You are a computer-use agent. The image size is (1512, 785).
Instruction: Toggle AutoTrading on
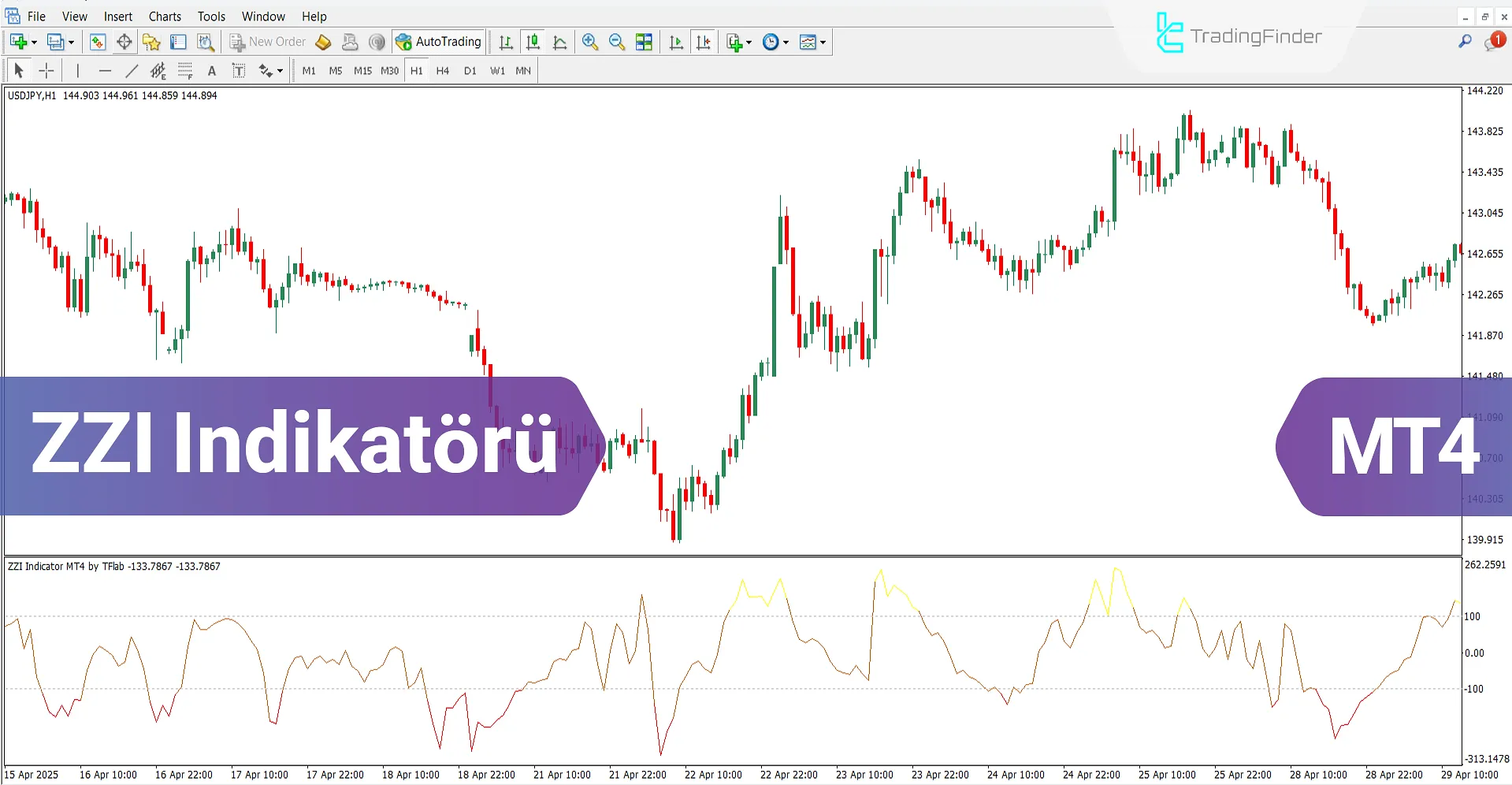438,41
